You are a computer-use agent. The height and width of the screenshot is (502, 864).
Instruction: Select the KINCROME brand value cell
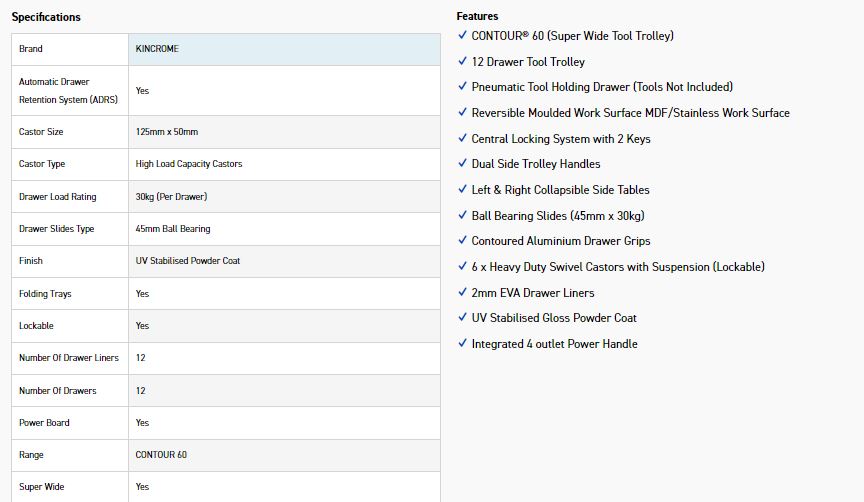tap(284, 49)
